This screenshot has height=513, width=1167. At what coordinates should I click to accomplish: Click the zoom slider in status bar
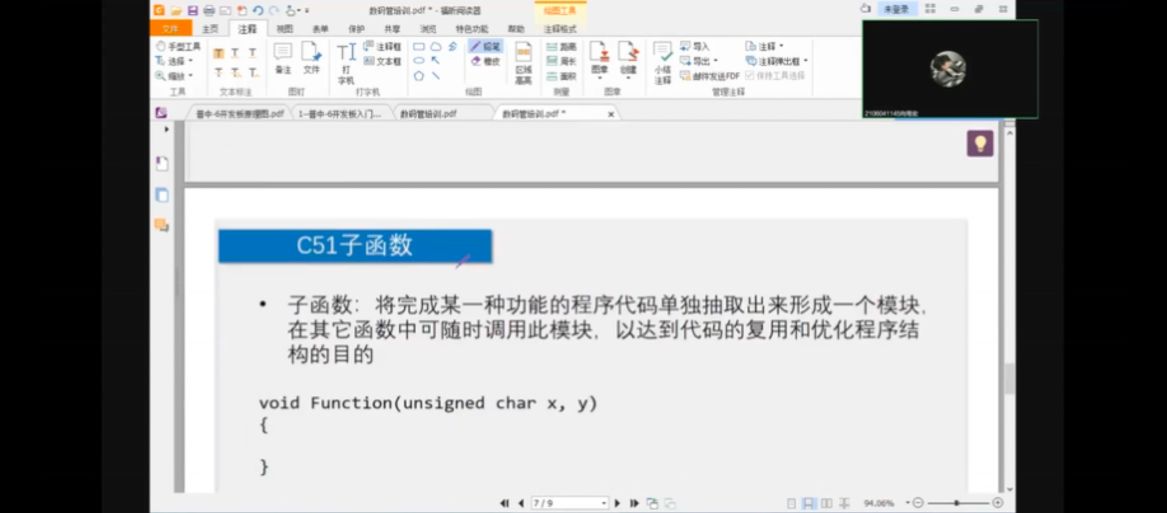pos(956,503)
